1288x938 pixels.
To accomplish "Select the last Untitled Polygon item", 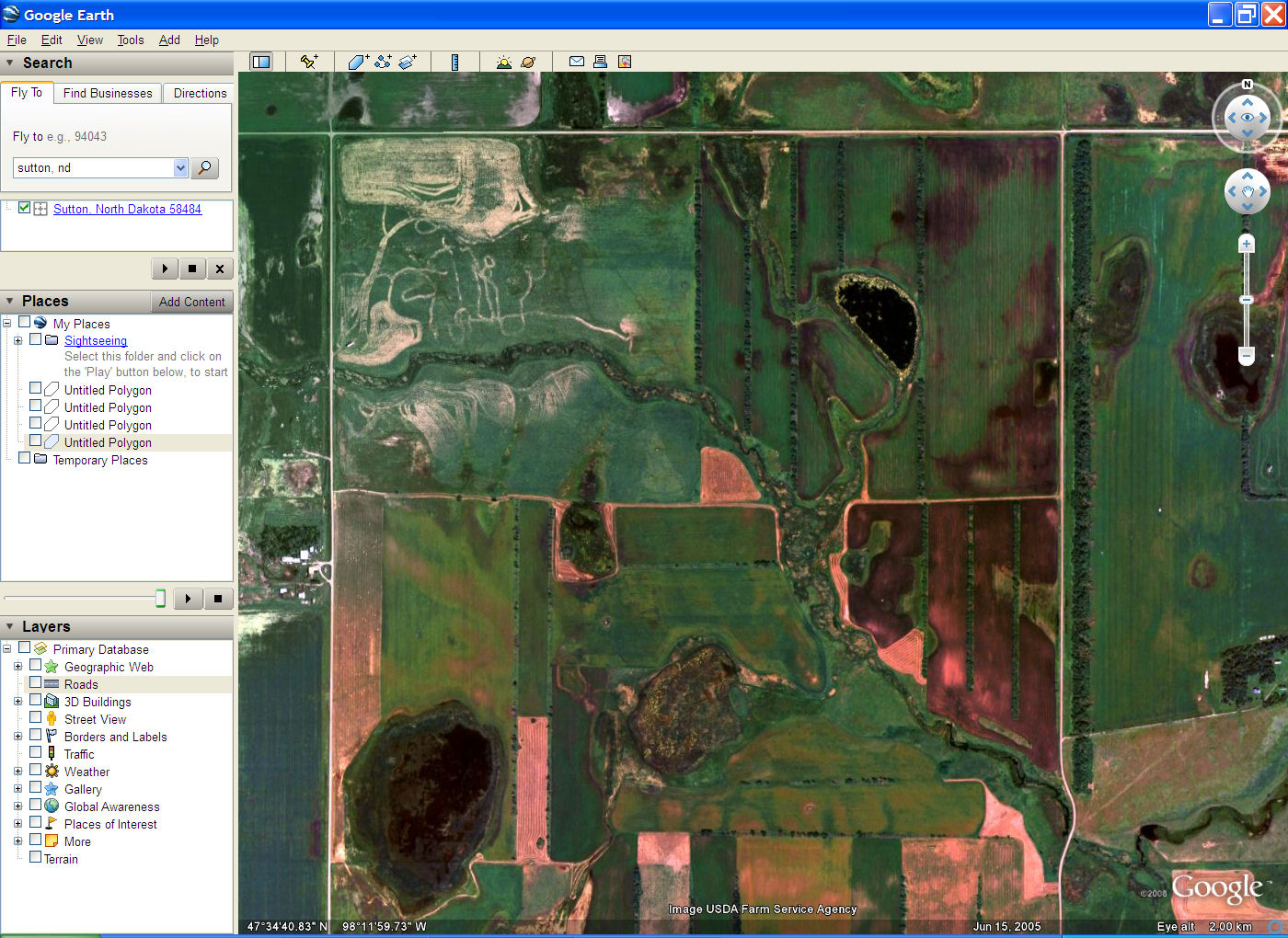I will tap(108, 442).
